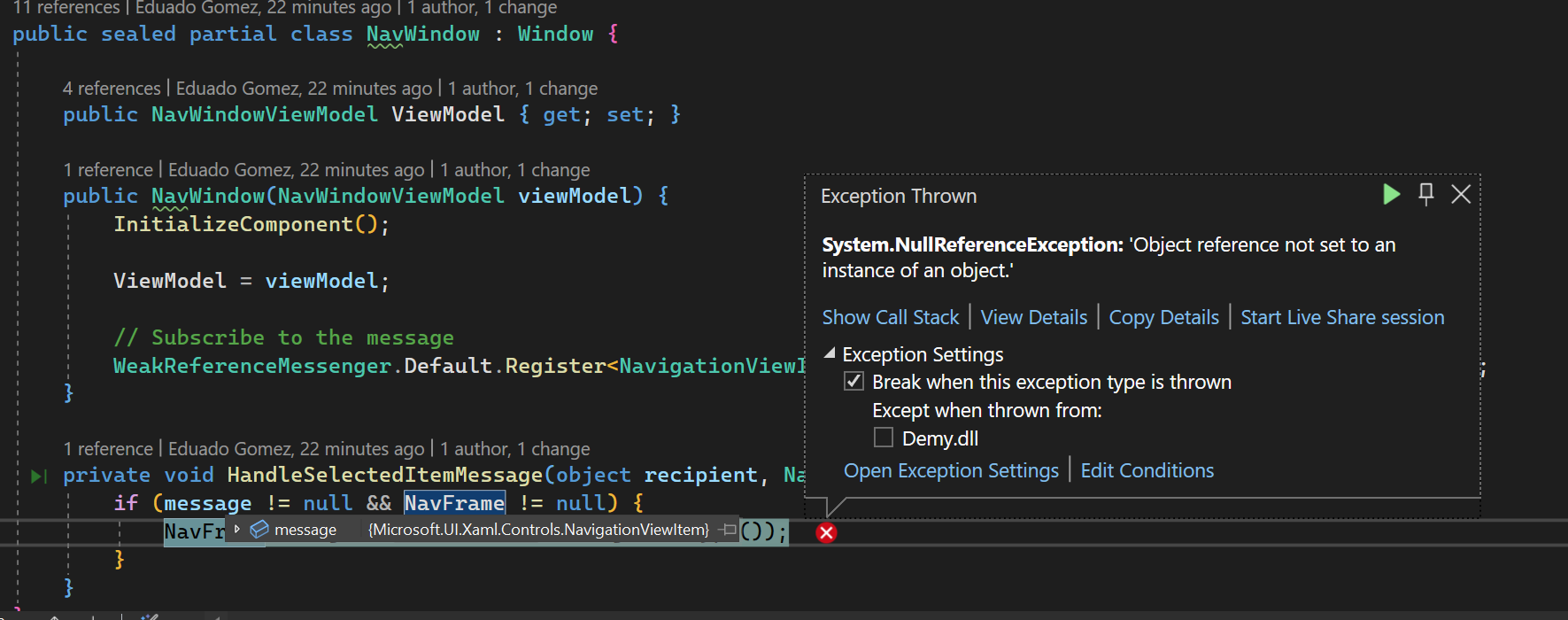Check the Demy.dll exception exclusion box
The width and height of the screenshot is (1568, 620).
click(883, 438)
